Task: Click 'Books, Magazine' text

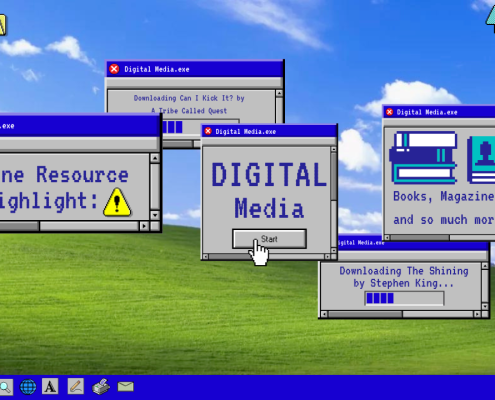Action: (x=444, y=196)
